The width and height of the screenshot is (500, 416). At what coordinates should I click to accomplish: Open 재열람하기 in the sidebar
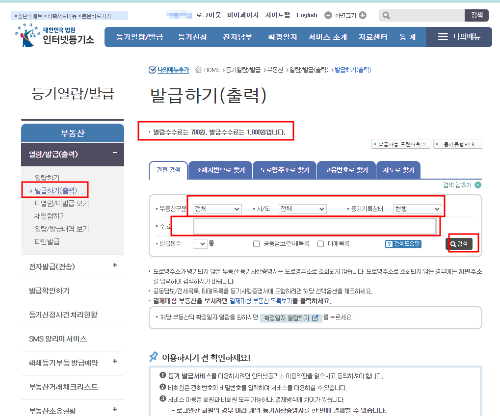pyautogui.click(x=49, y=216)
